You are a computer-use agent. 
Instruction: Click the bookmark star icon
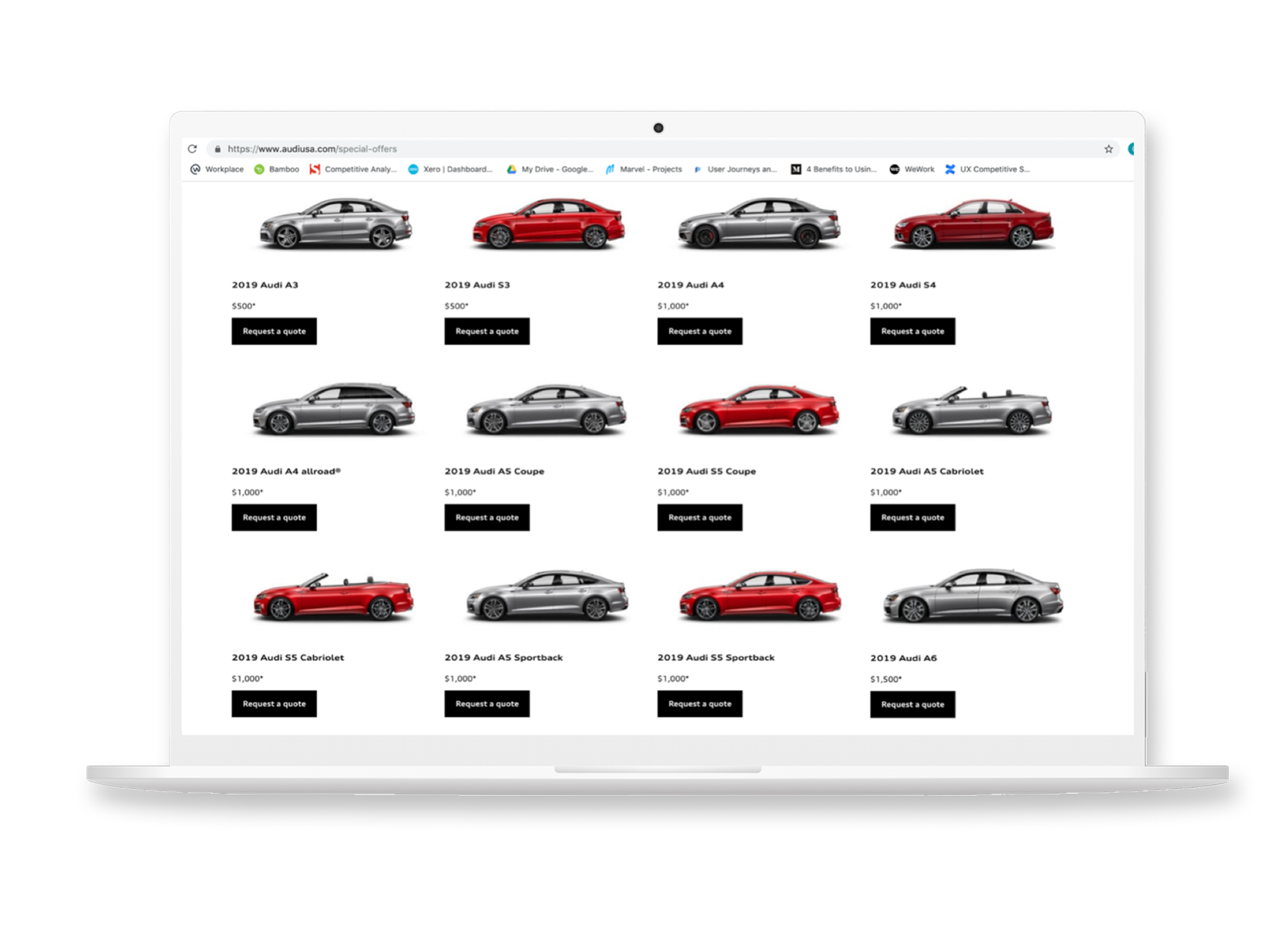point(1108,149)
